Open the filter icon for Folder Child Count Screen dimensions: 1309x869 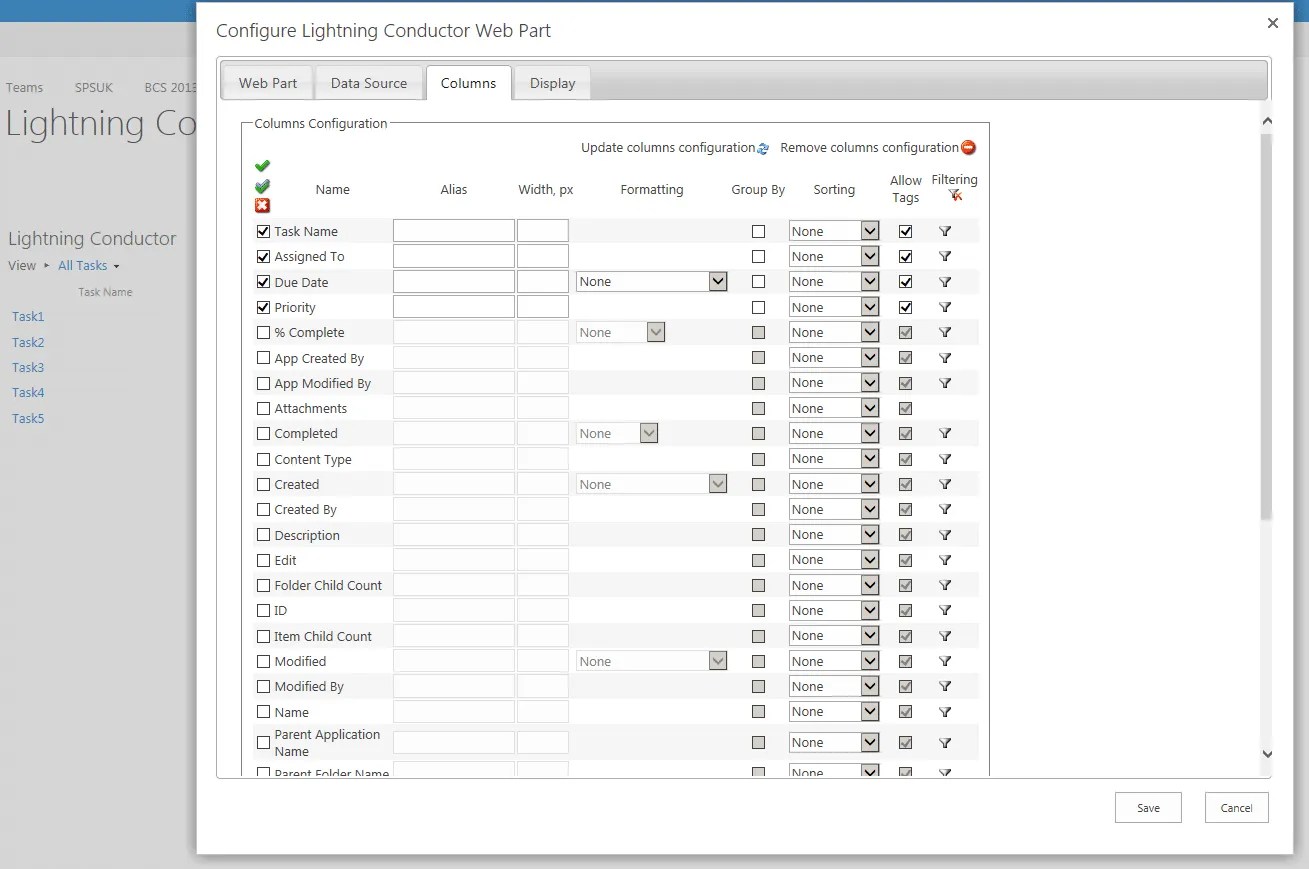click(945, 585)
